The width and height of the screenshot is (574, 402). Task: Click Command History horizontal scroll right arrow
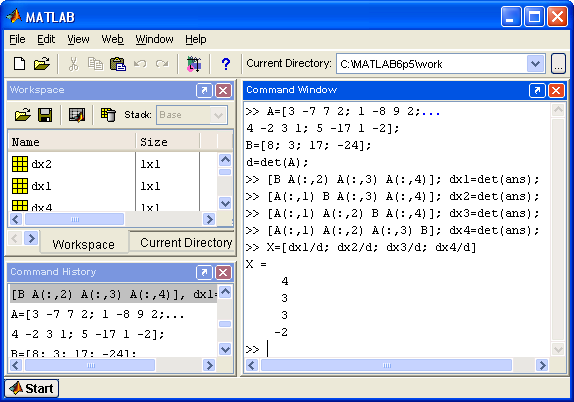coord(209,365)
